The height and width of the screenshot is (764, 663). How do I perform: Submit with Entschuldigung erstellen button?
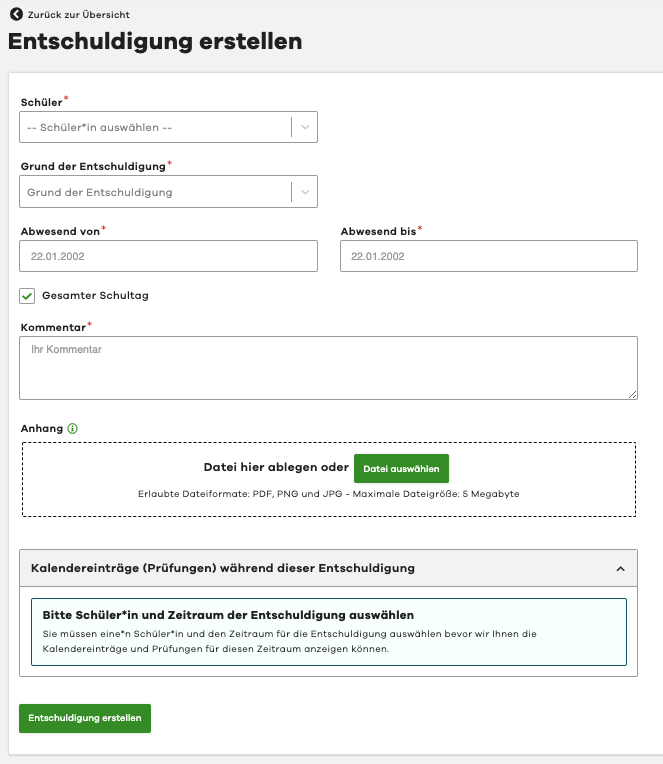[x=85, y=718]
